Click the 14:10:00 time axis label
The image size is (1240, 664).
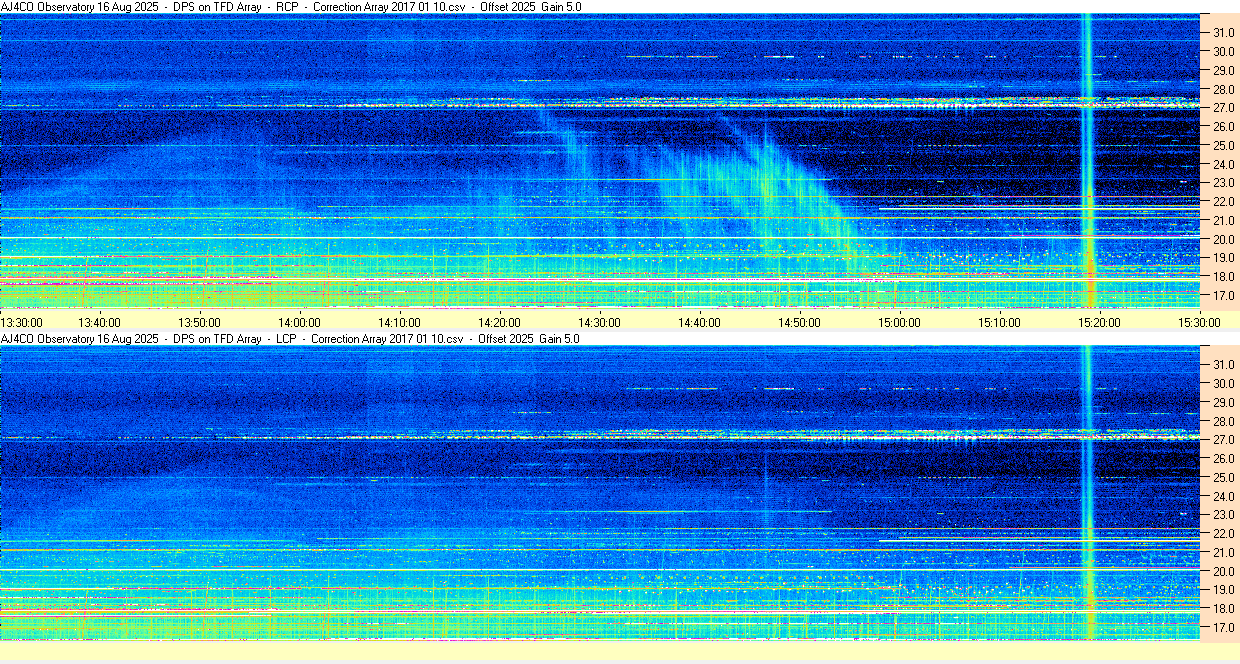[x=399, y=322]
